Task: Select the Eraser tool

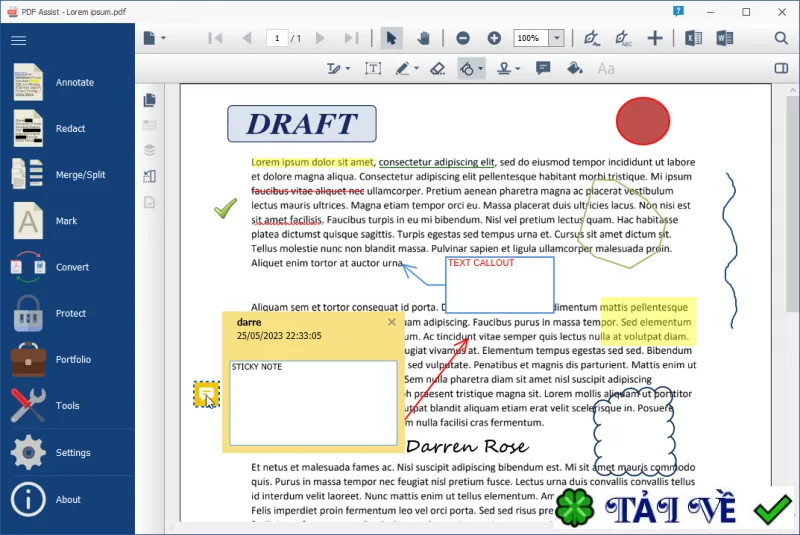Action: (x=438, y=68)
